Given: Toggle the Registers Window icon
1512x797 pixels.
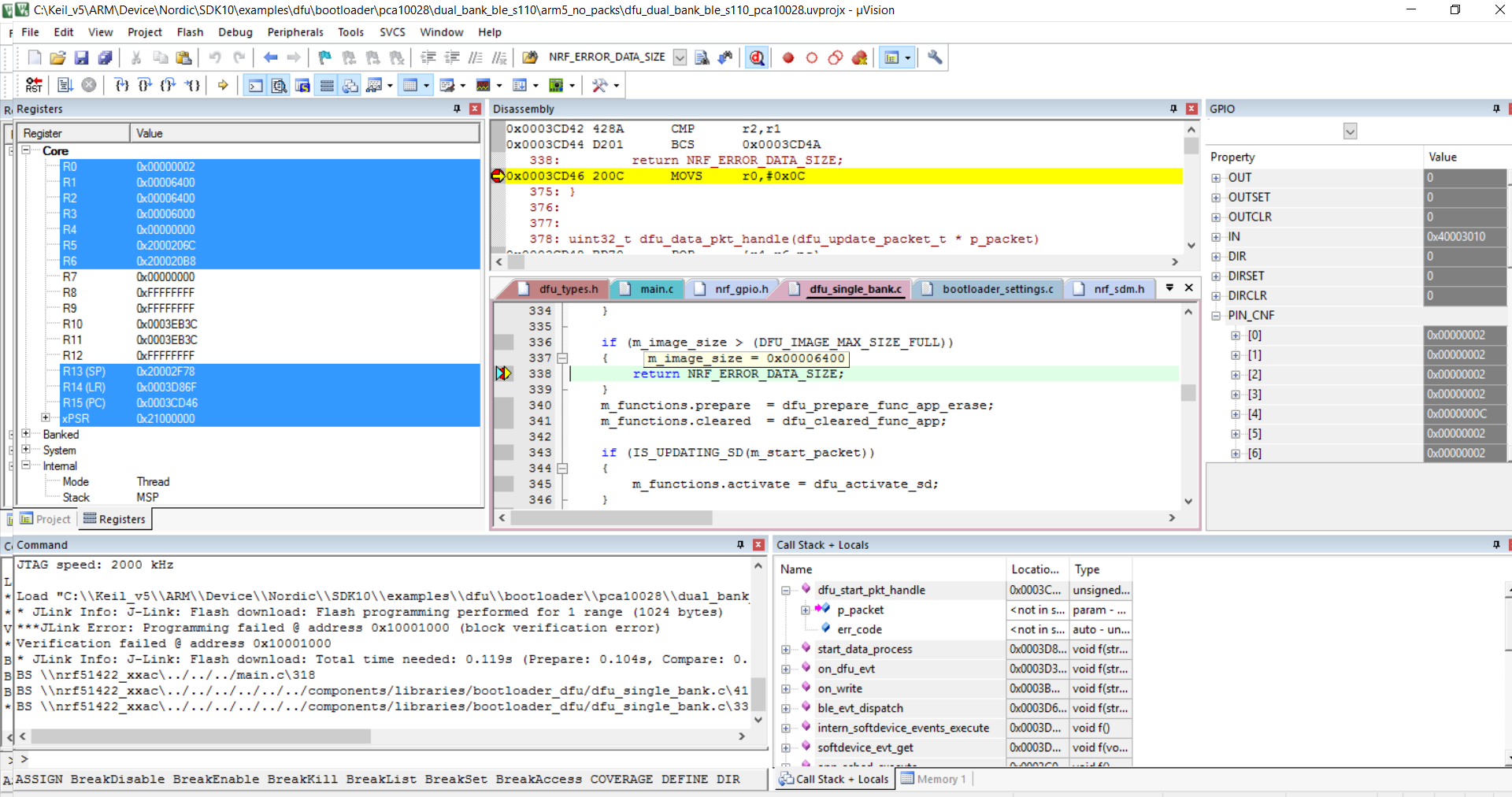Looking at the screenshot, I should tap(327, 85).
